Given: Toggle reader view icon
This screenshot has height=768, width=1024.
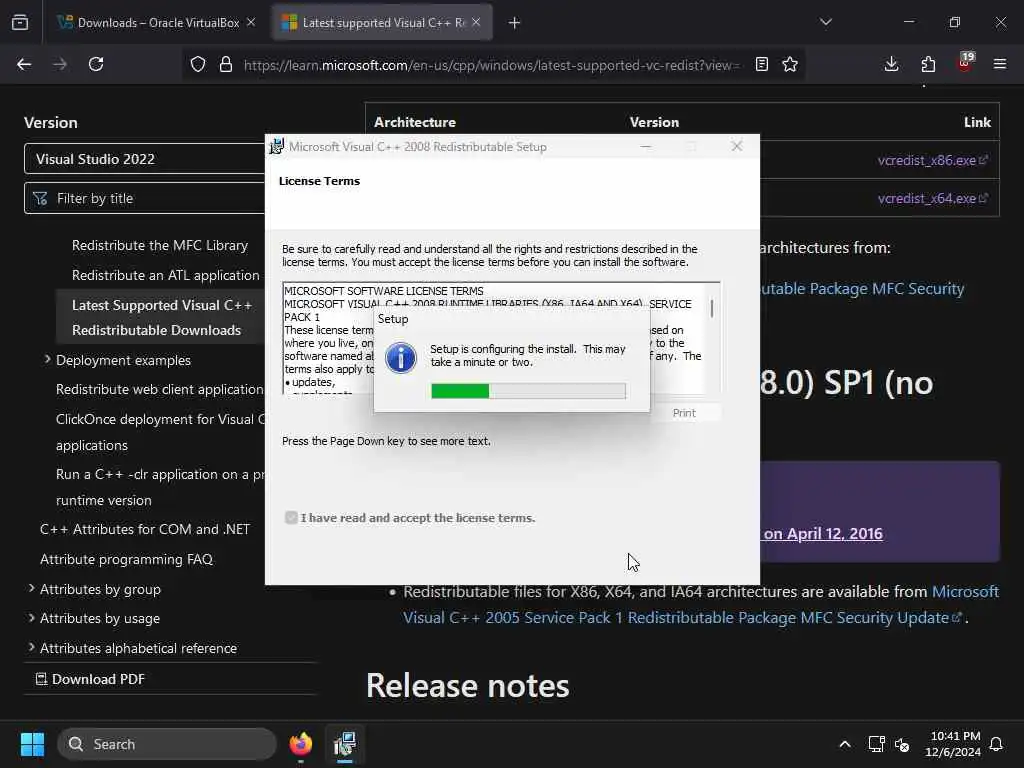Looking at the screenshot, I should point(761,64).
